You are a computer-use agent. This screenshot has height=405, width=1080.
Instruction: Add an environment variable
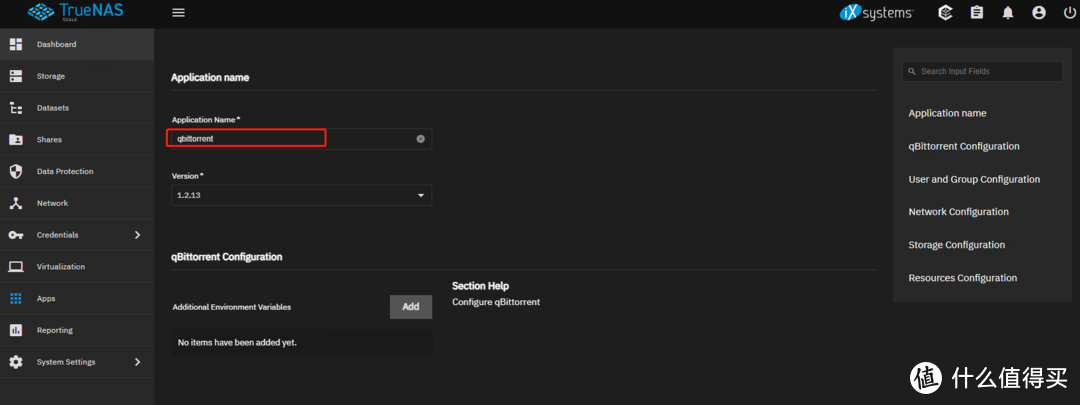point(410,307)
